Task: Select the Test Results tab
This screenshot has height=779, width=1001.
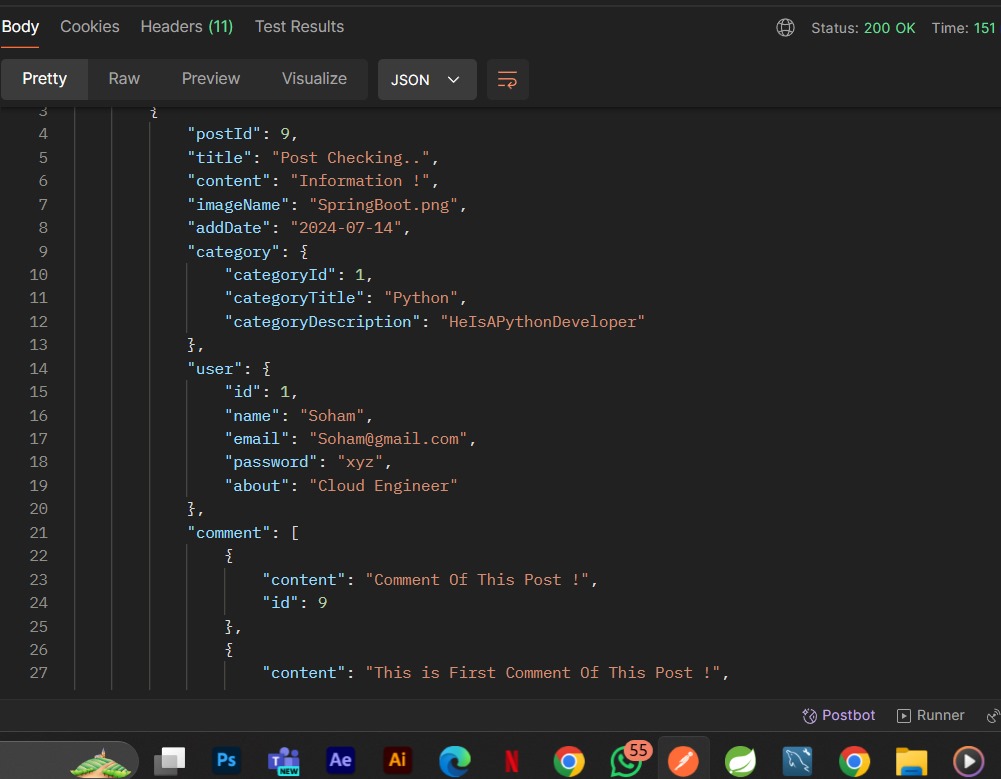Action: click(x=299, y=26)
